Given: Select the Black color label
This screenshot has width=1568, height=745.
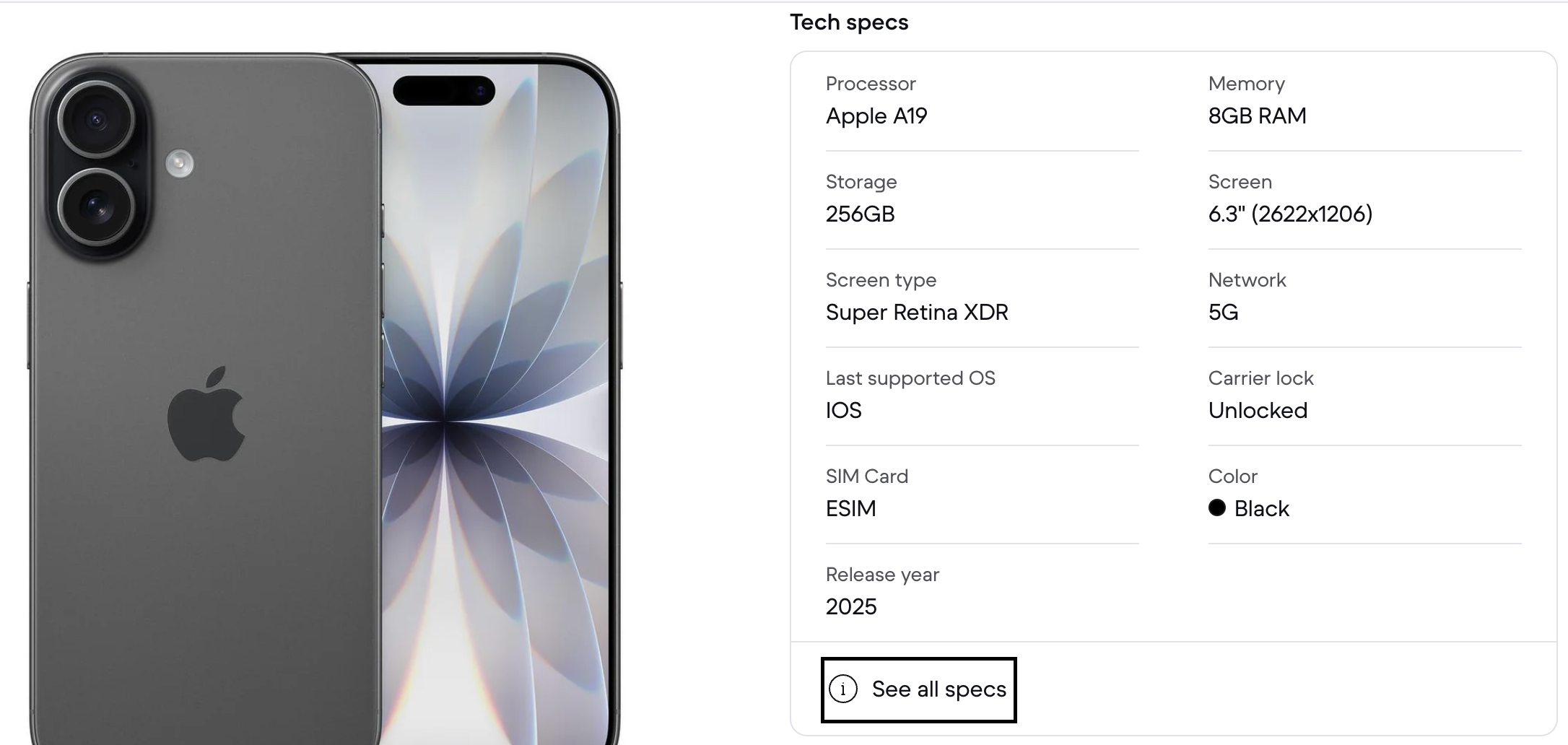Looking at the screenshot, I should 1261,509.
